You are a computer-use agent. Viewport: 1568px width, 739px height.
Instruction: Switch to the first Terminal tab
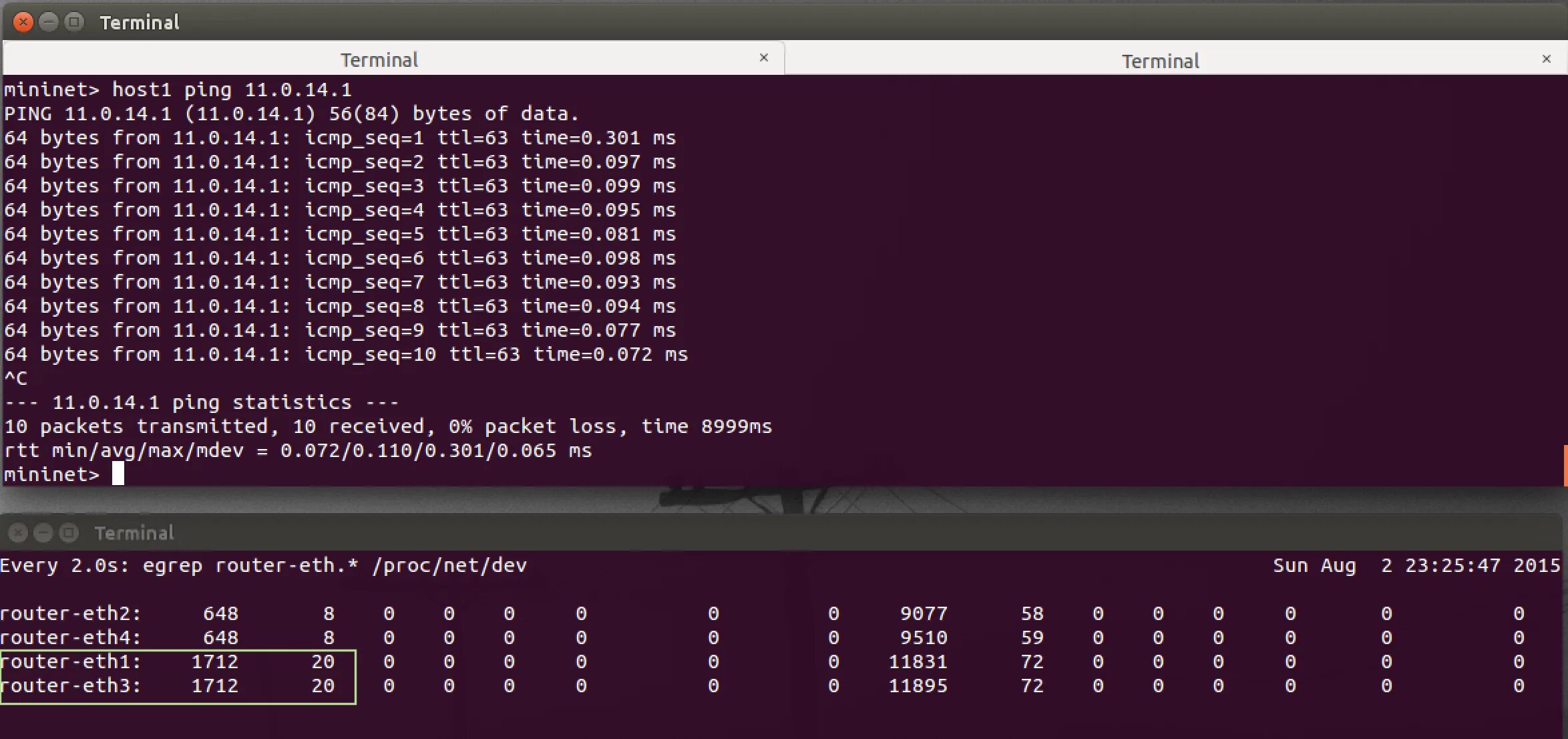[379, 60]
